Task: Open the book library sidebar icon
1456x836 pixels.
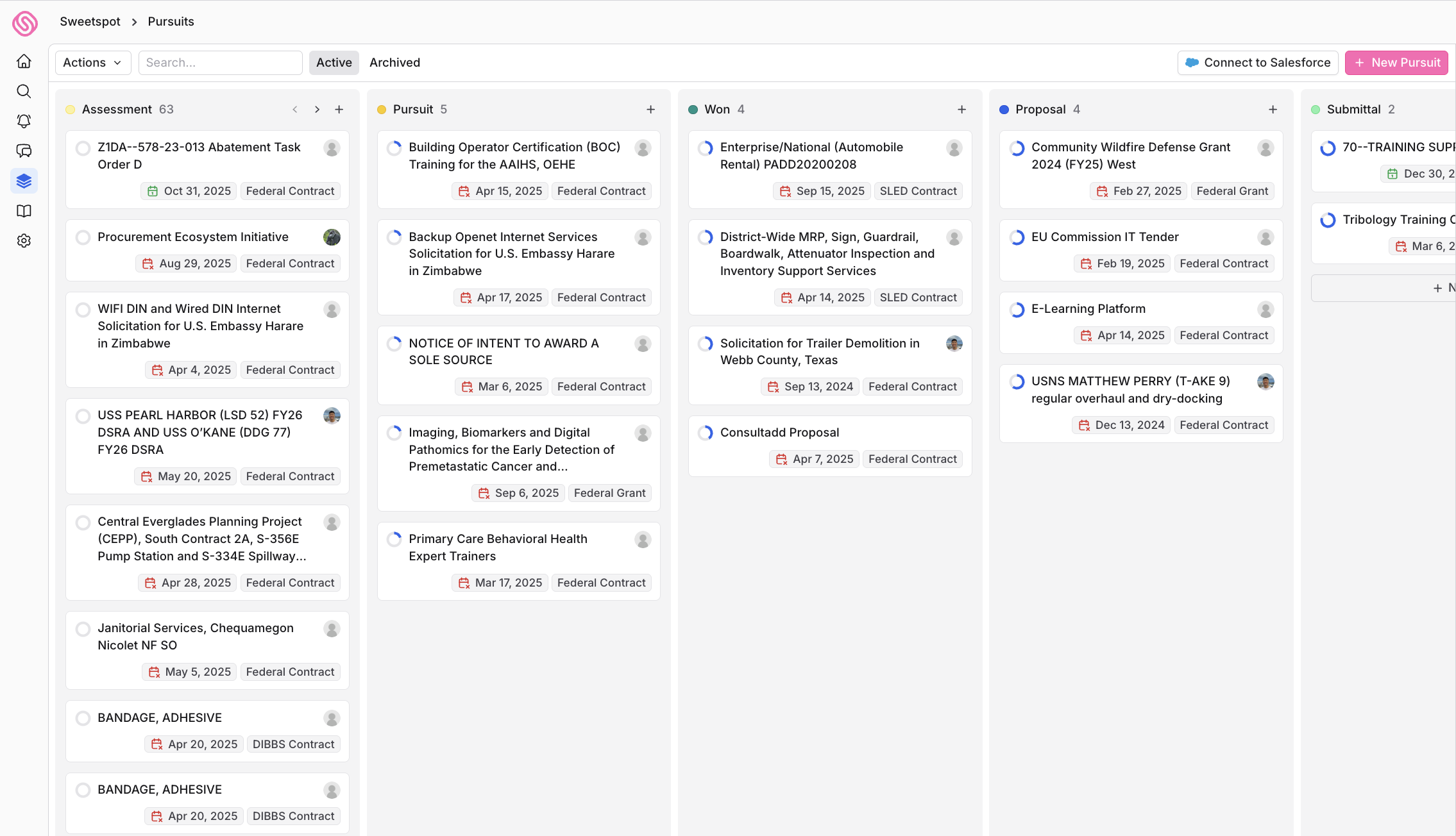Action: coord(24,211)
